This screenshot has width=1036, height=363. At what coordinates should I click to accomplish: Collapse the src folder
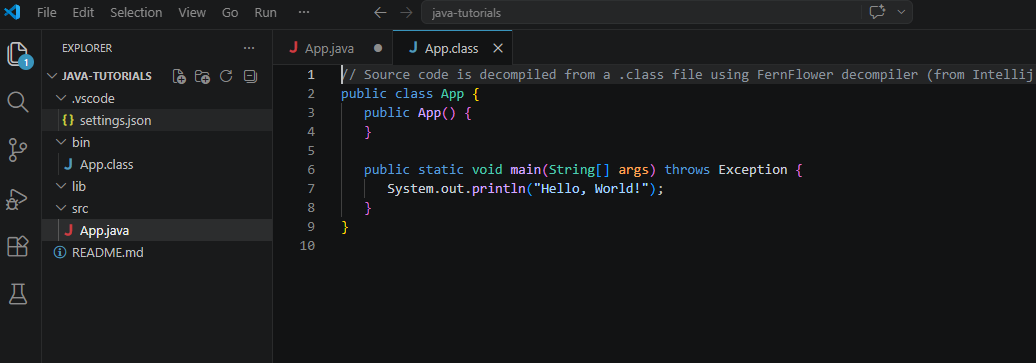coord(61,208)
